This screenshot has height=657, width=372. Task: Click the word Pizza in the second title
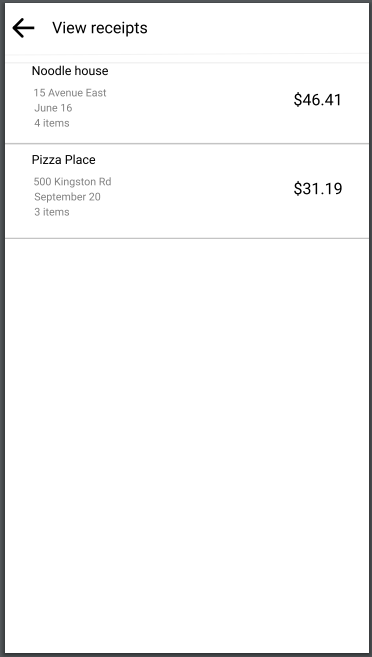pyautogui.click(x=45, y=160)
